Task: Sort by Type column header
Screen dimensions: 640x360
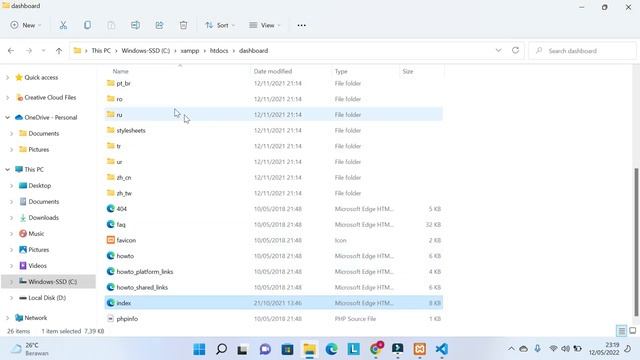Action: (341, 71)
